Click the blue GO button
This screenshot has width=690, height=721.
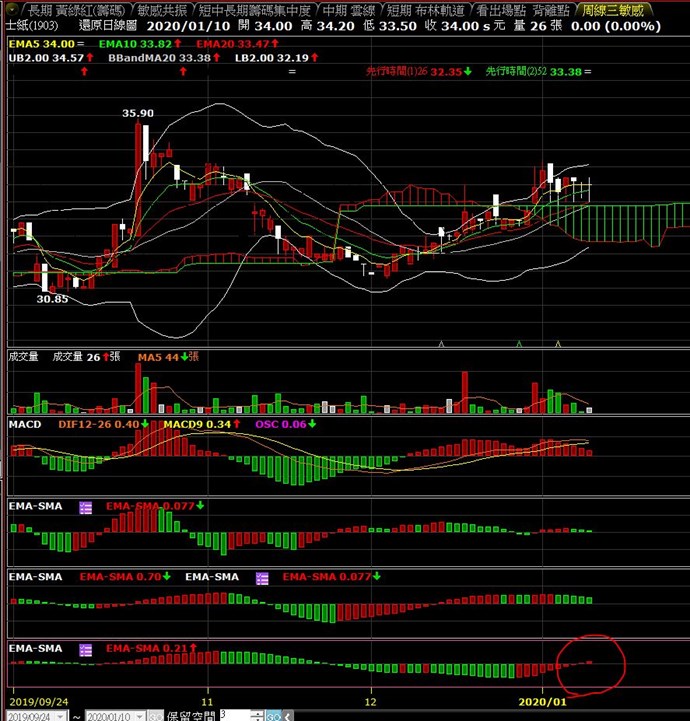coord(273,716)
